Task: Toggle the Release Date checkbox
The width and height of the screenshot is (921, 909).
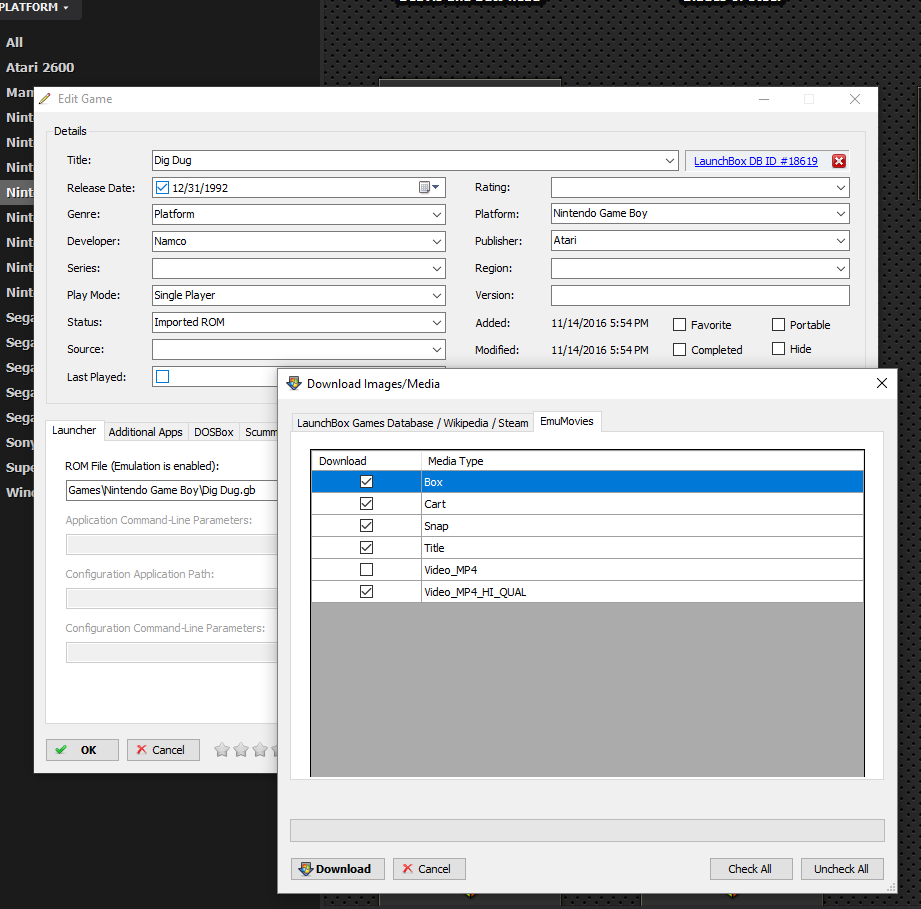Action: point(162,188)
